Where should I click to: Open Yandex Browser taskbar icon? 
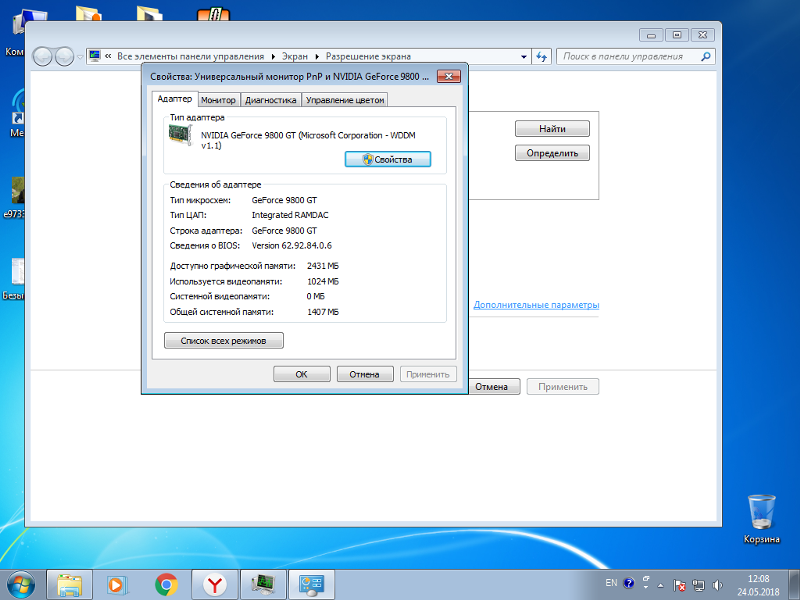pos(215,585)
